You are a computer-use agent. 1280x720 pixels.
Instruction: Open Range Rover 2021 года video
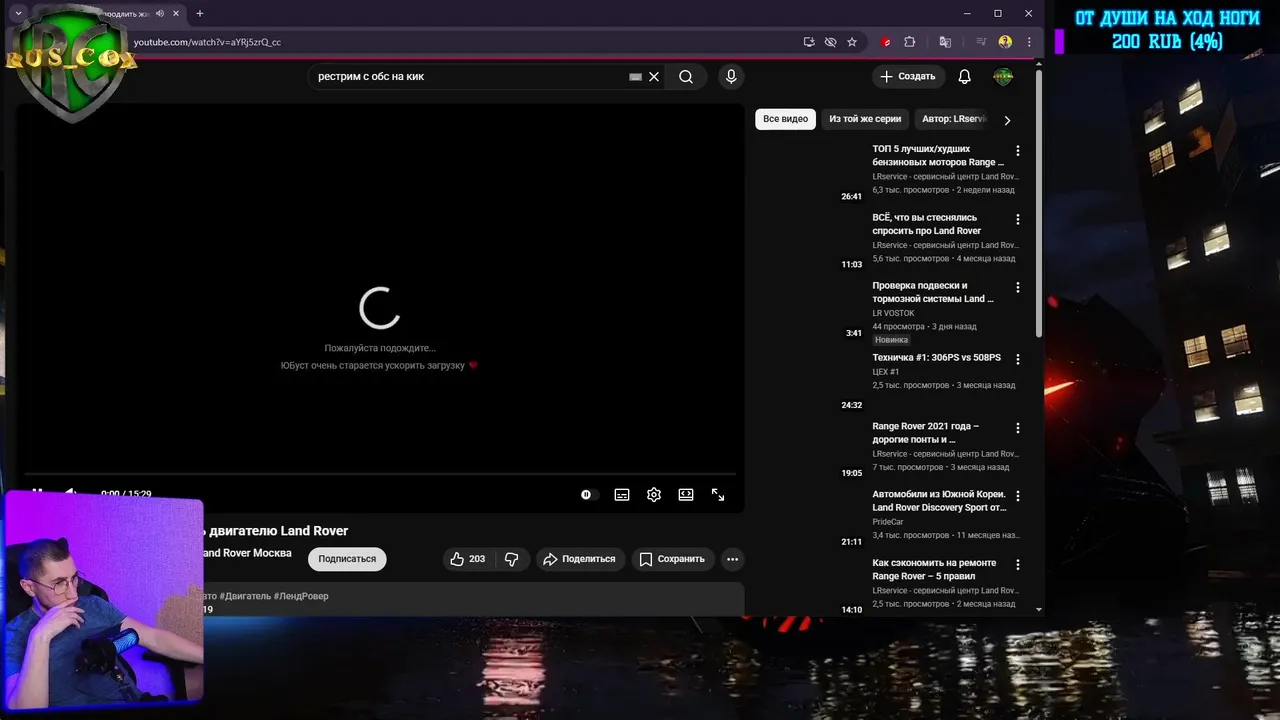(x=926, y=433)
